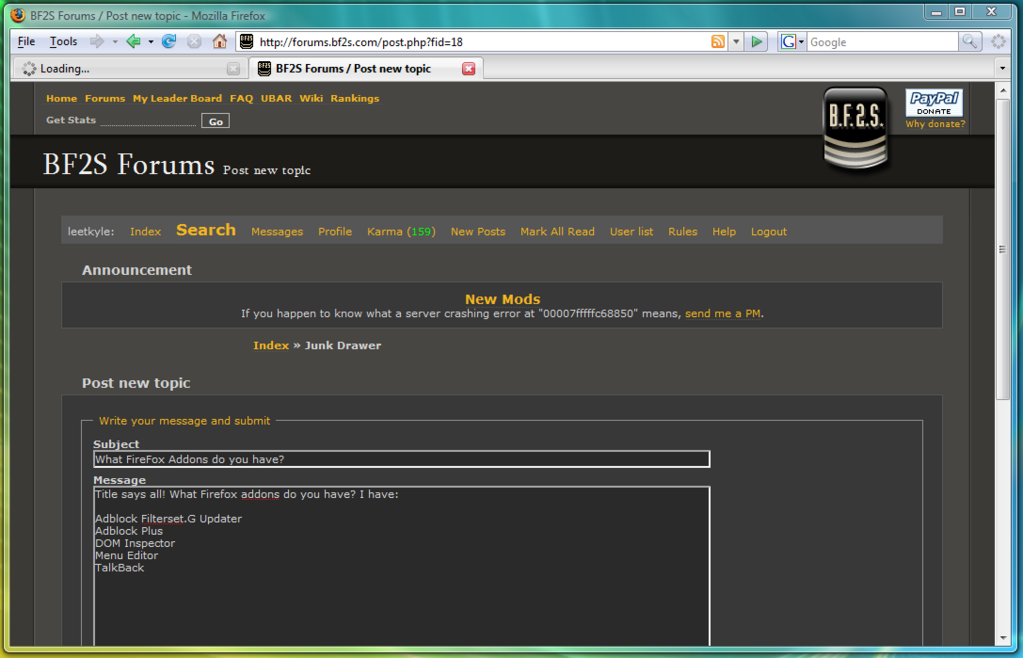
Task: Close the BF2S Forums tab
Action: tap(468, 68)
